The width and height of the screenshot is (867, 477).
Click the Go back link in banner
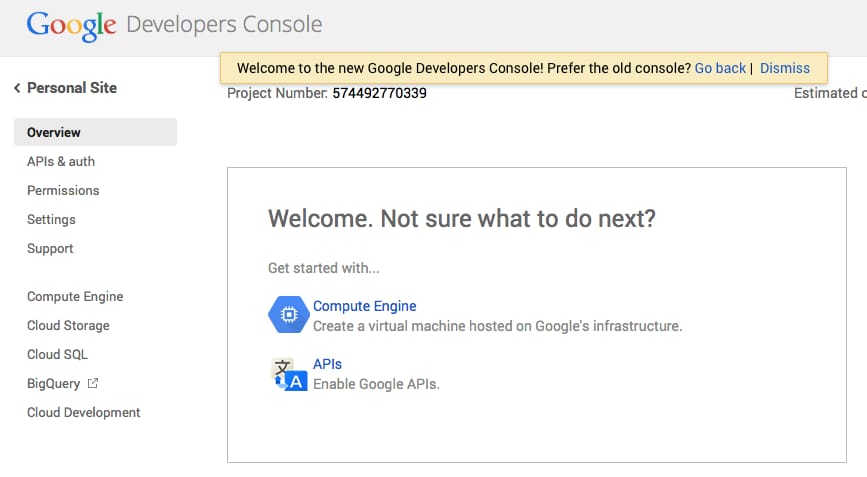720,68
